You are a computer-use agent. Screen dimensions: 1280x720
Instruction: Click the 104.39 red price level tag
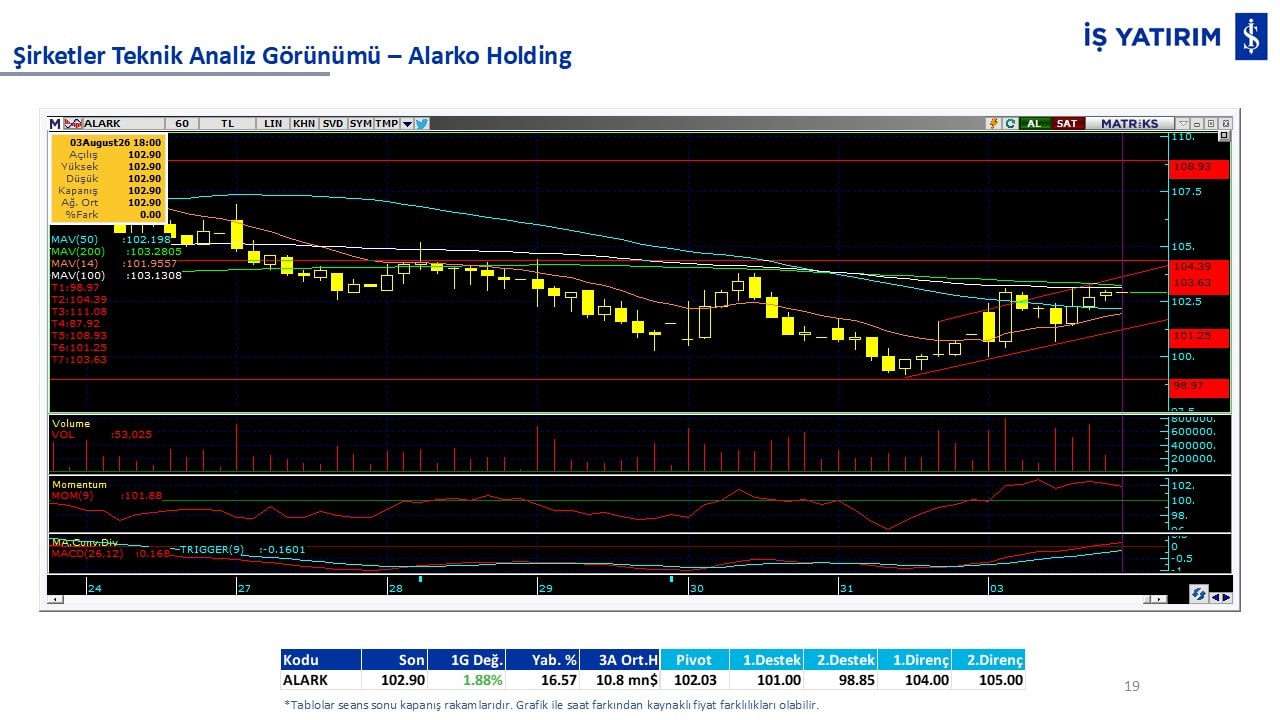(x=1199, y=267)
